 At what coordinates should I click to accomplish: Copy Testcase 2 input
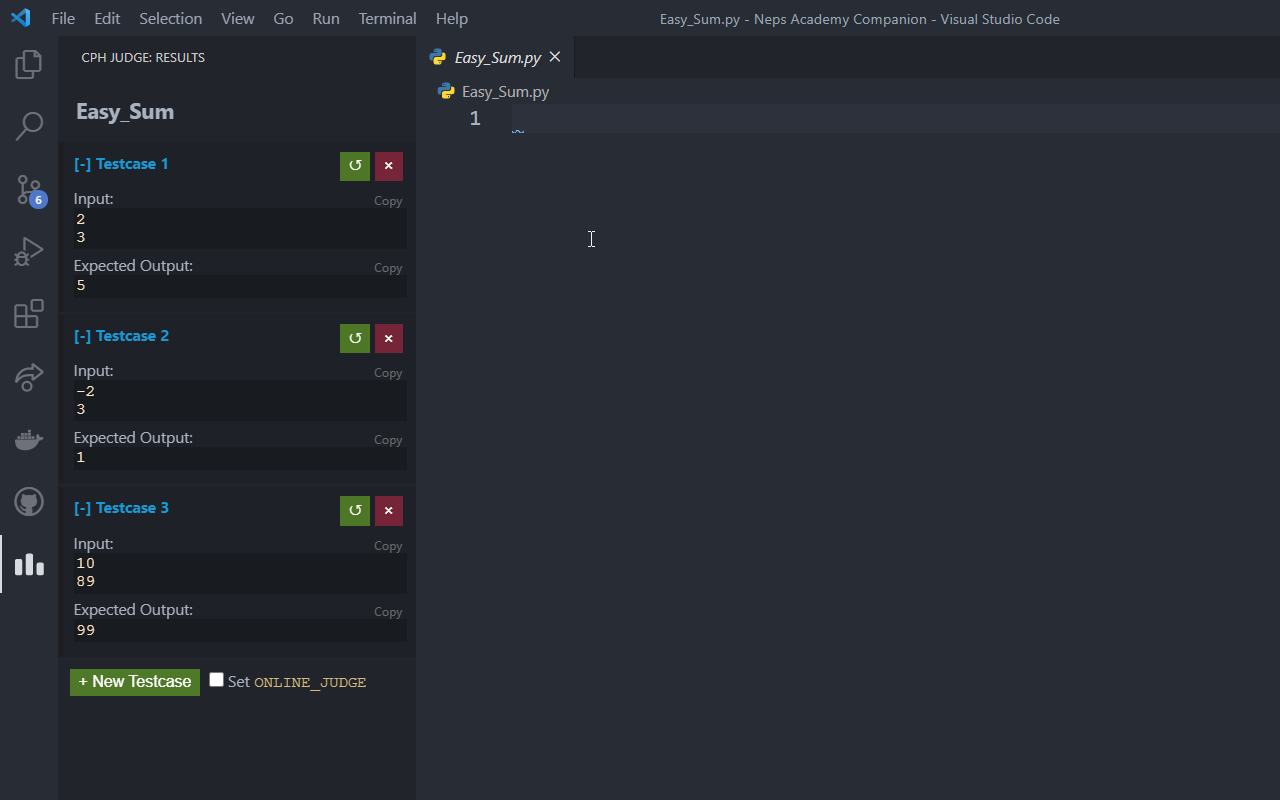click(388, 373)
